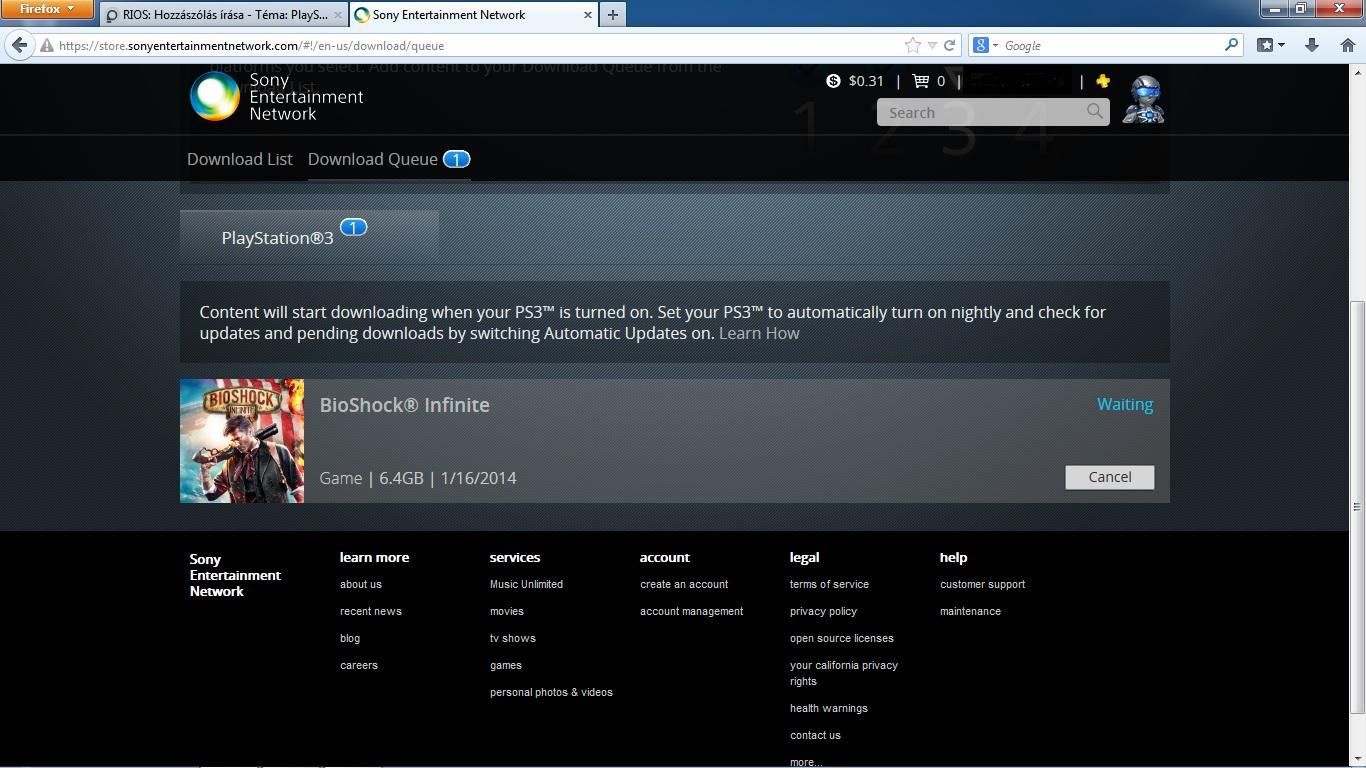This screenshot has height=768, width=1366.
Task: Open the terms of service link
Action: point(829,584)
